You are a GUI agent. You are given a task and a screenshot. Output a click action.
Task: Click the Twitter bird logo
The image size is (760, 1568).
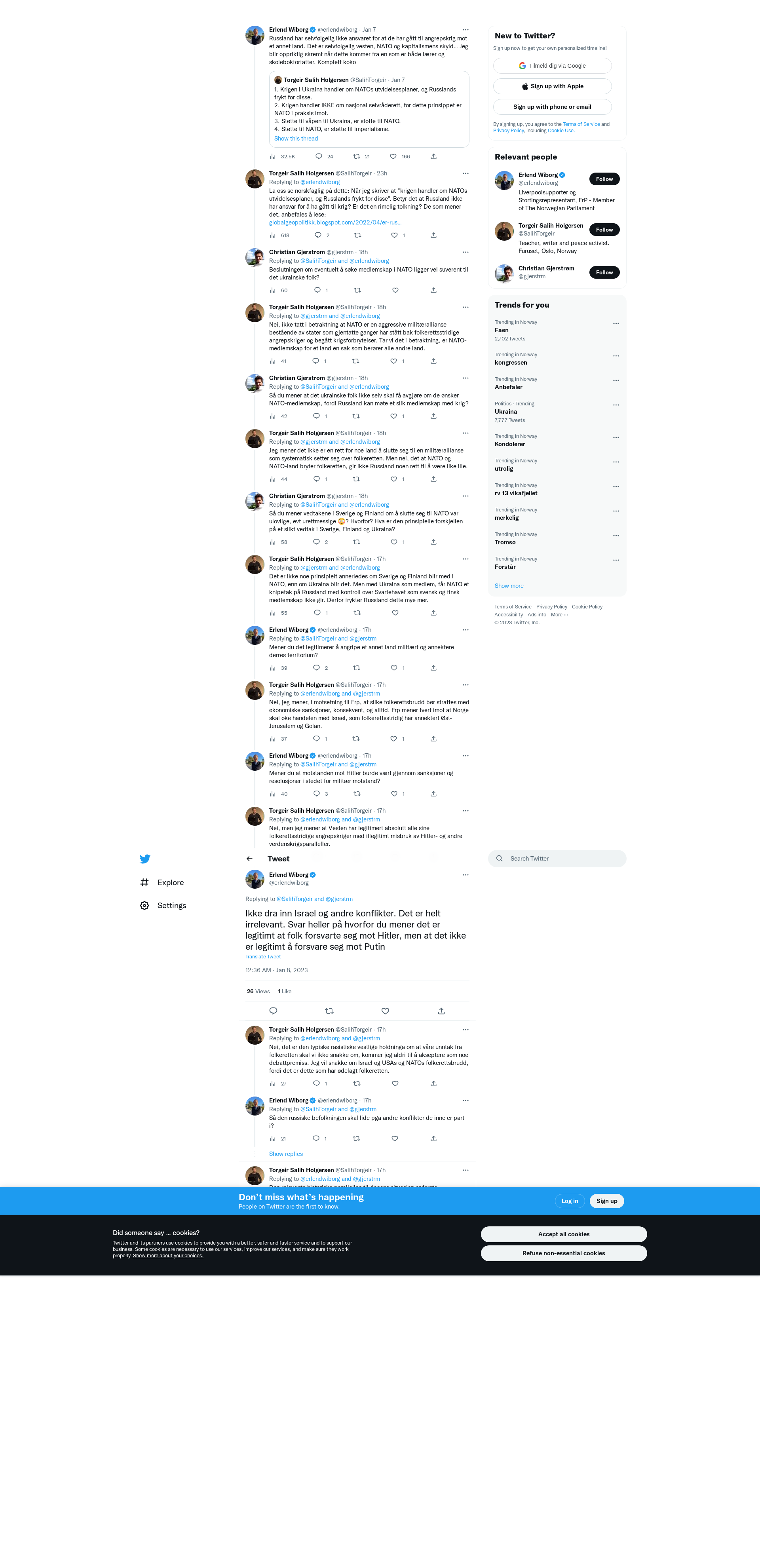coord(145,859)
